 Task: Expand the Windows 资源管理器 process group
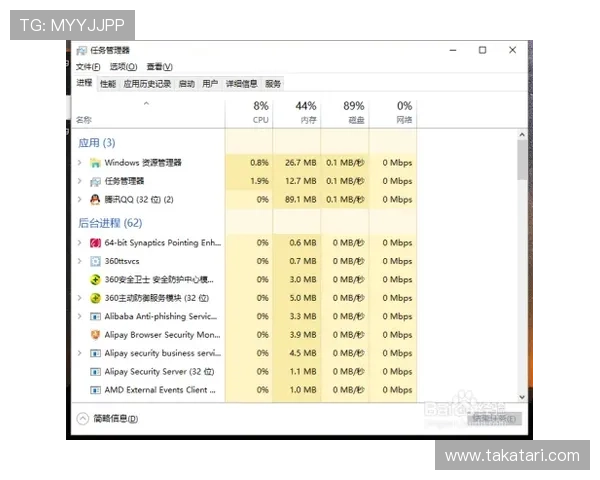coord(80,163)
